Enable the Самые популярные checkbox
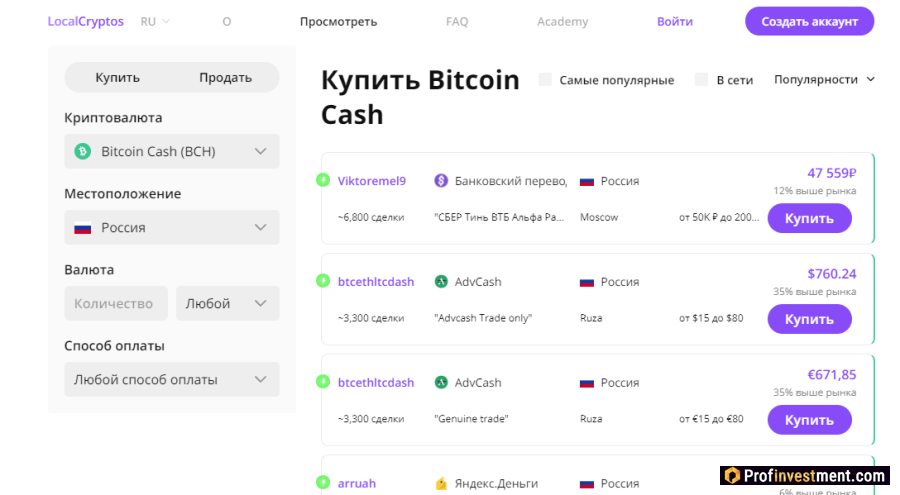 coord(545,80)
